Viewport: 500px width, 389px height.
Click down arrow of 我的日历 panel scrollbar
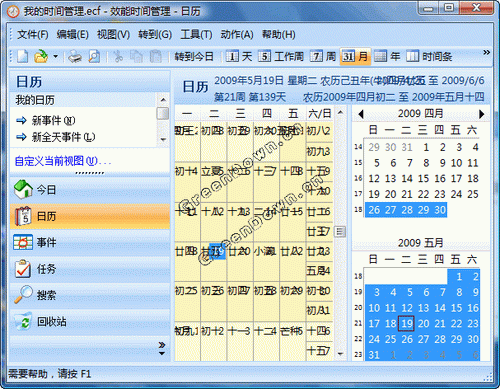click(163, 140)
